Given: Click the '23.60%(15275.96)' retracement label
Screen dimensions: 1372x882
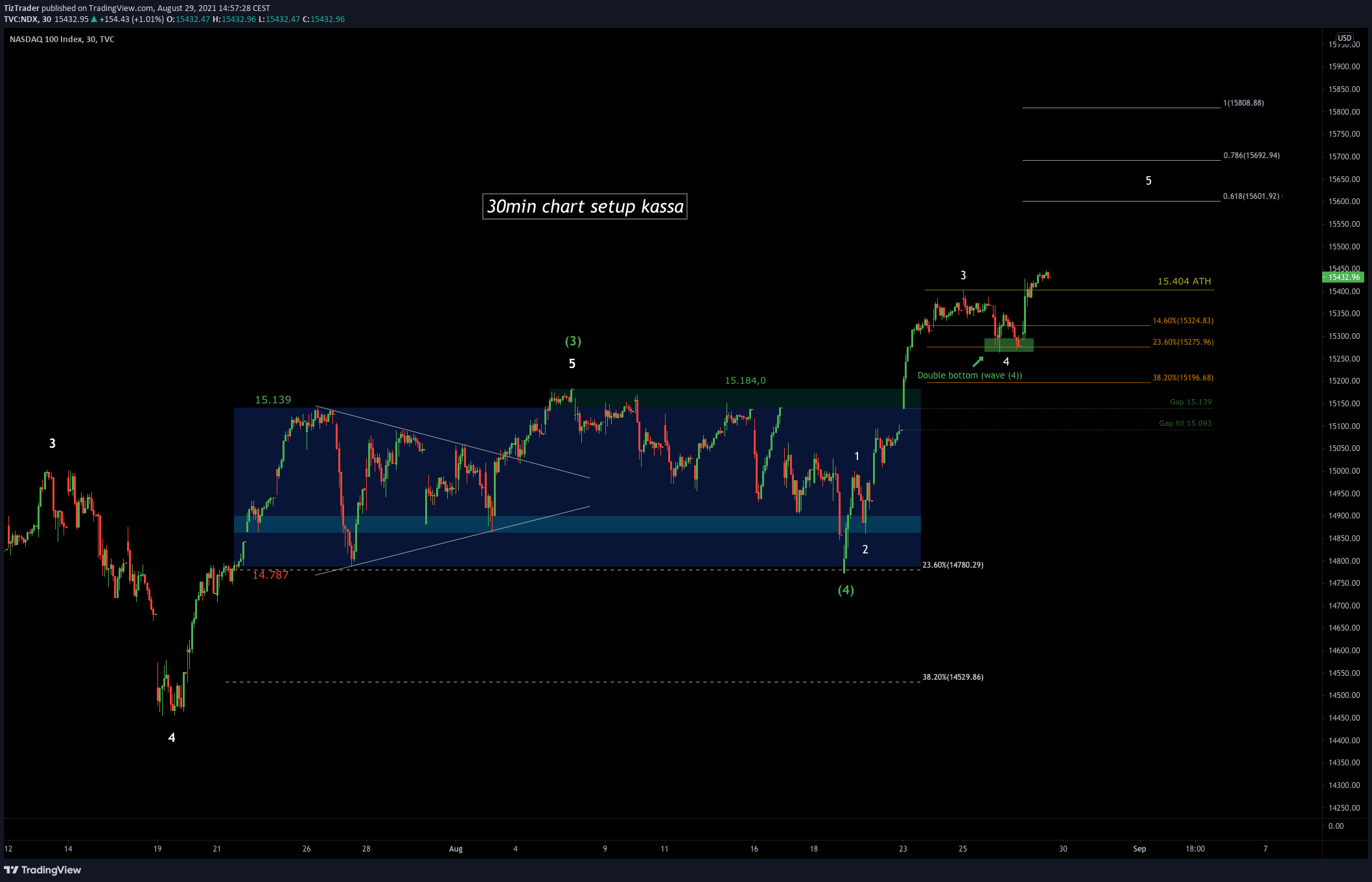Looking at the screenshot, I should [1183, 342].
